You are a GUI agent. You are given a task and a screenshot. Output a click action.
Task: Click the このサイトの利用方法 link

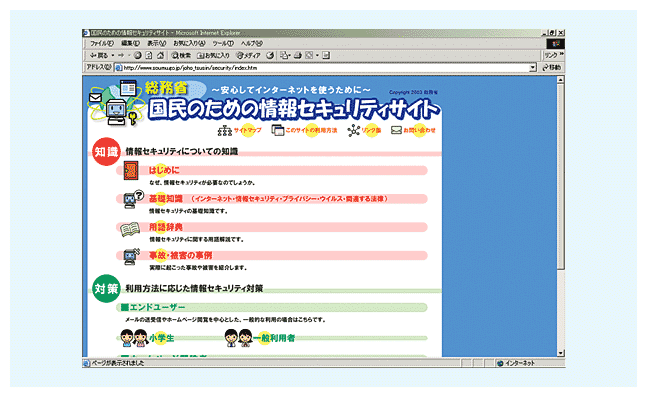tap(311, 130)
